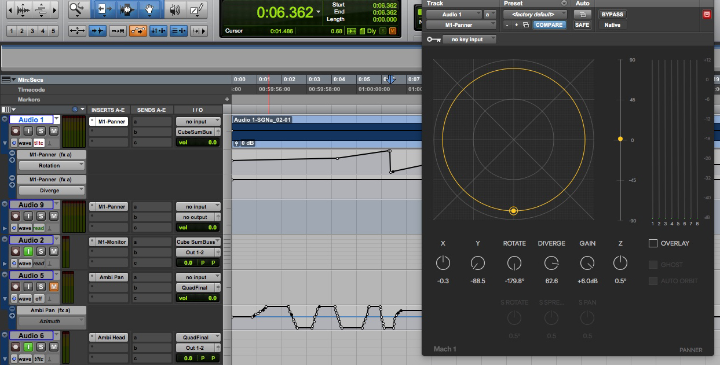The width and height of the screenshot is (720, 365).
Task: Click the COMPARE button
Action: pyautogui.click(x=549, y=25)
